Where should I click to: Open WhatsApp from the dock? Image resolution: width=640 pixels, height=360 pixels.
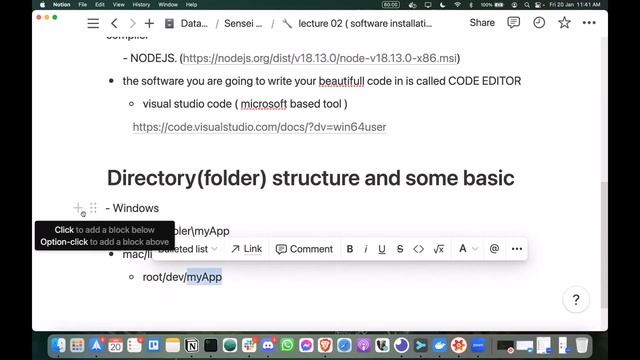tap(287, 346)
